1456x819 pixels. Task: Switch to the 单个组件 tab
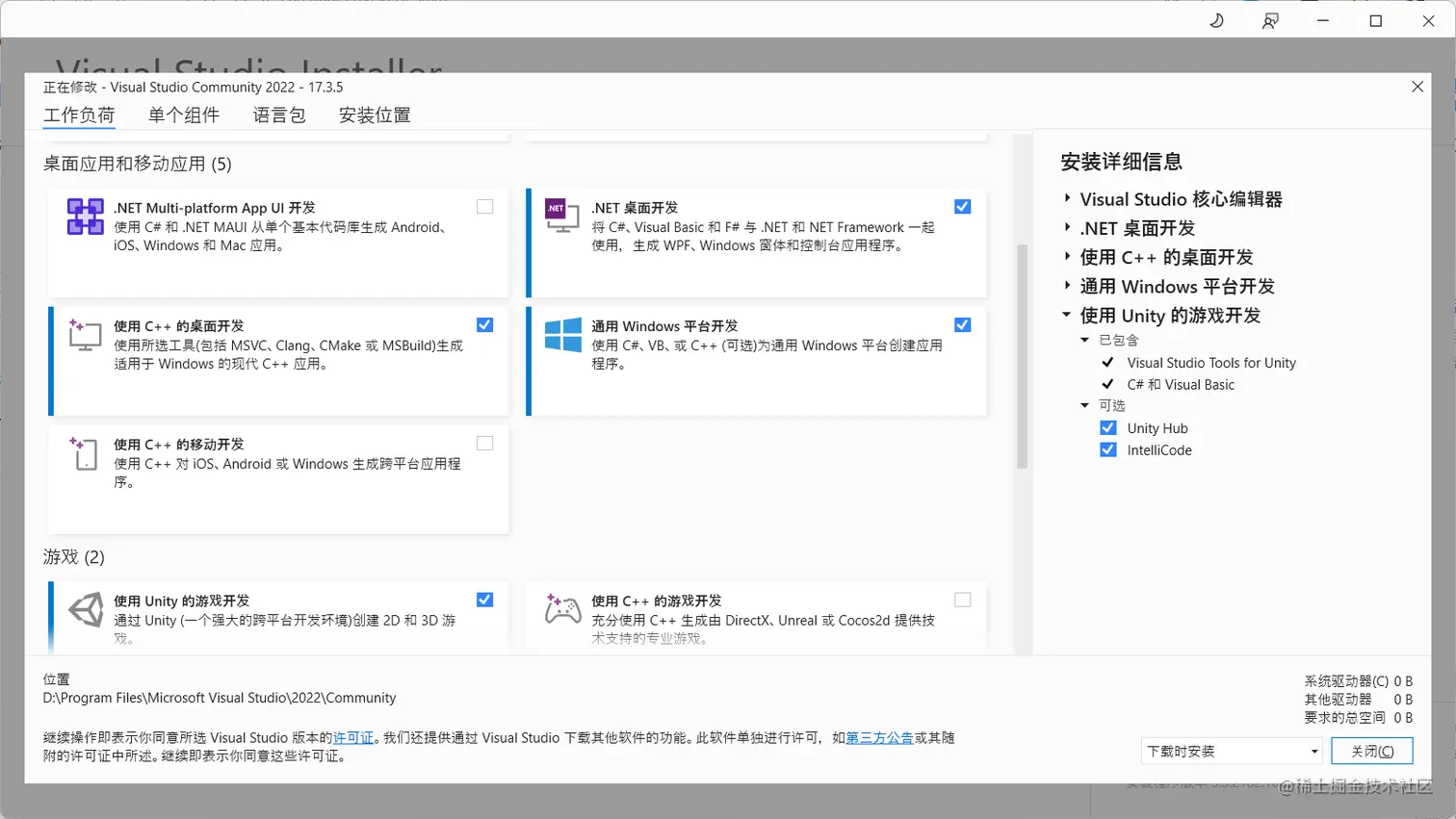(184, 115)
